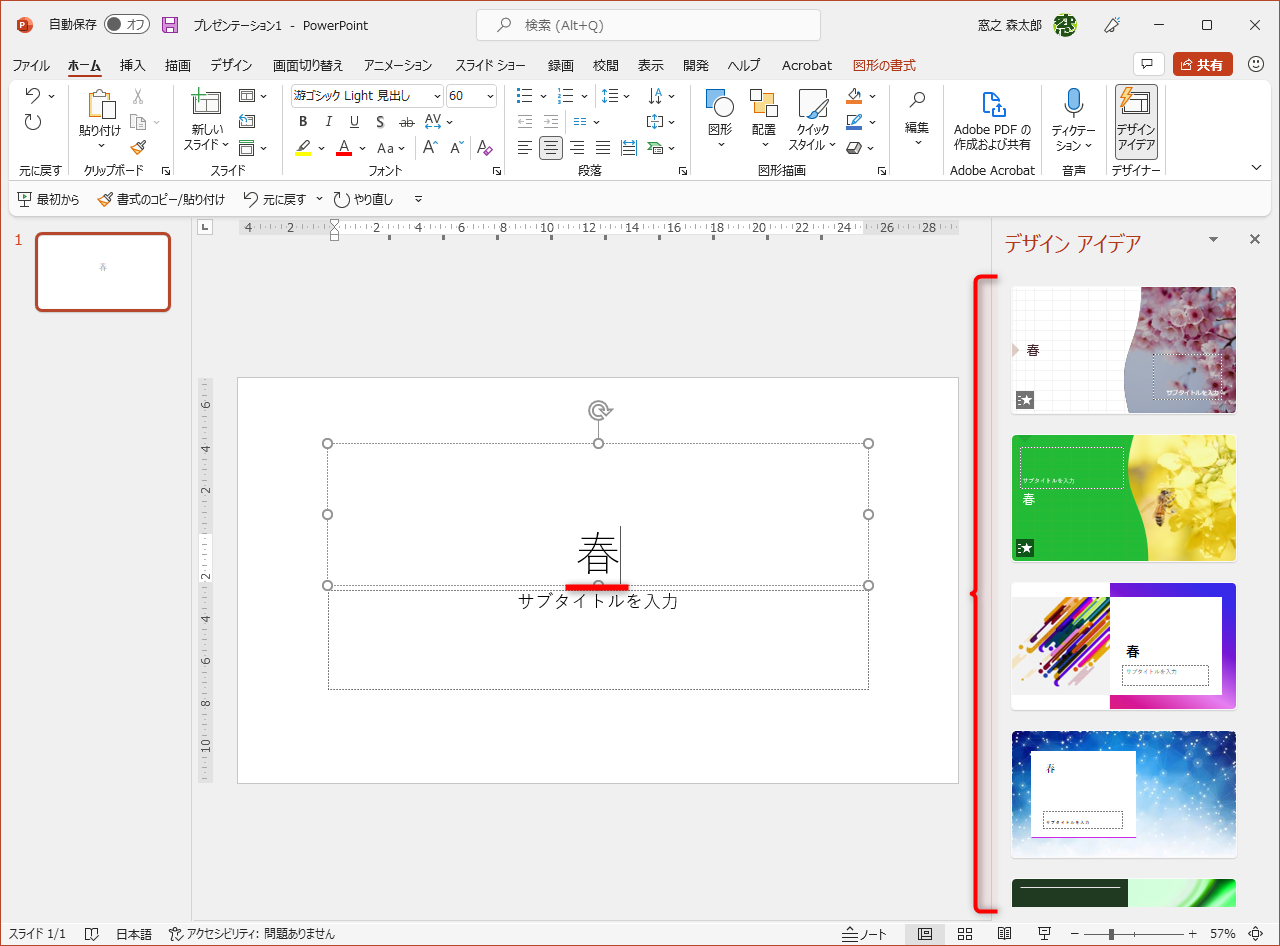Cut the selection with scissors icon
This screenshot has width=1280, height=946.
(x=138, y=96)
